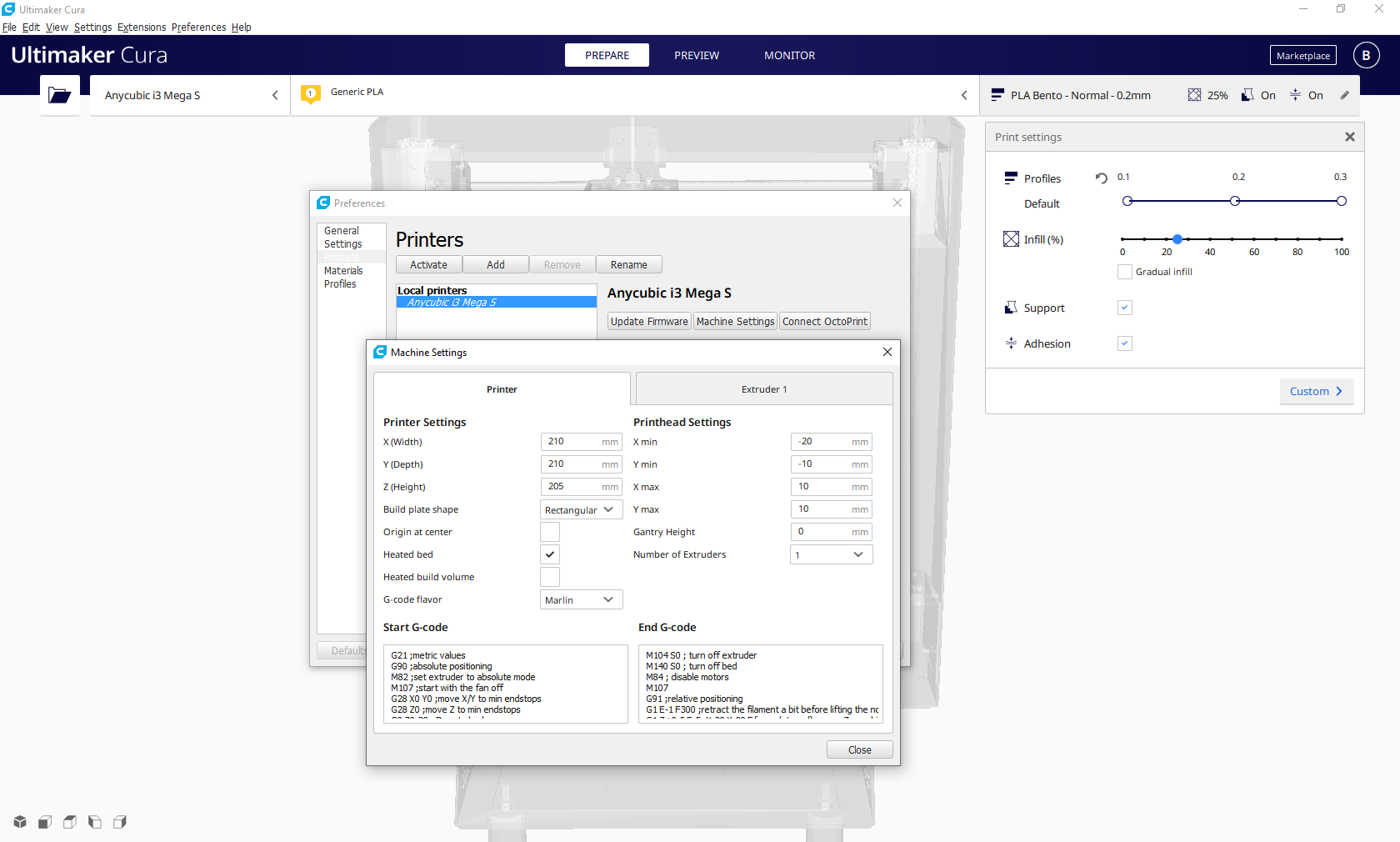Viewport: 1400px width, 842px height.
Task: Click the Profiles icon in Print settings
Action: 1011,178
